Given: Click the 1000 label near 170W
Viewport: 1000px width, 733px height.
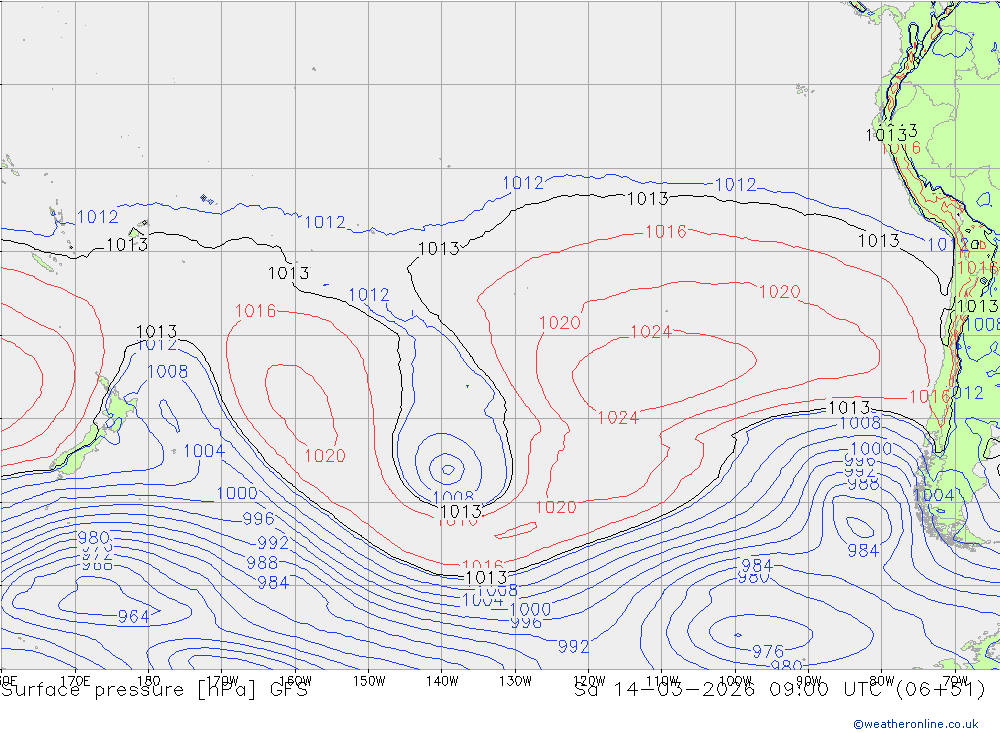Looking at the screenshot, I should pyautogui.click(x=237, y=493).
